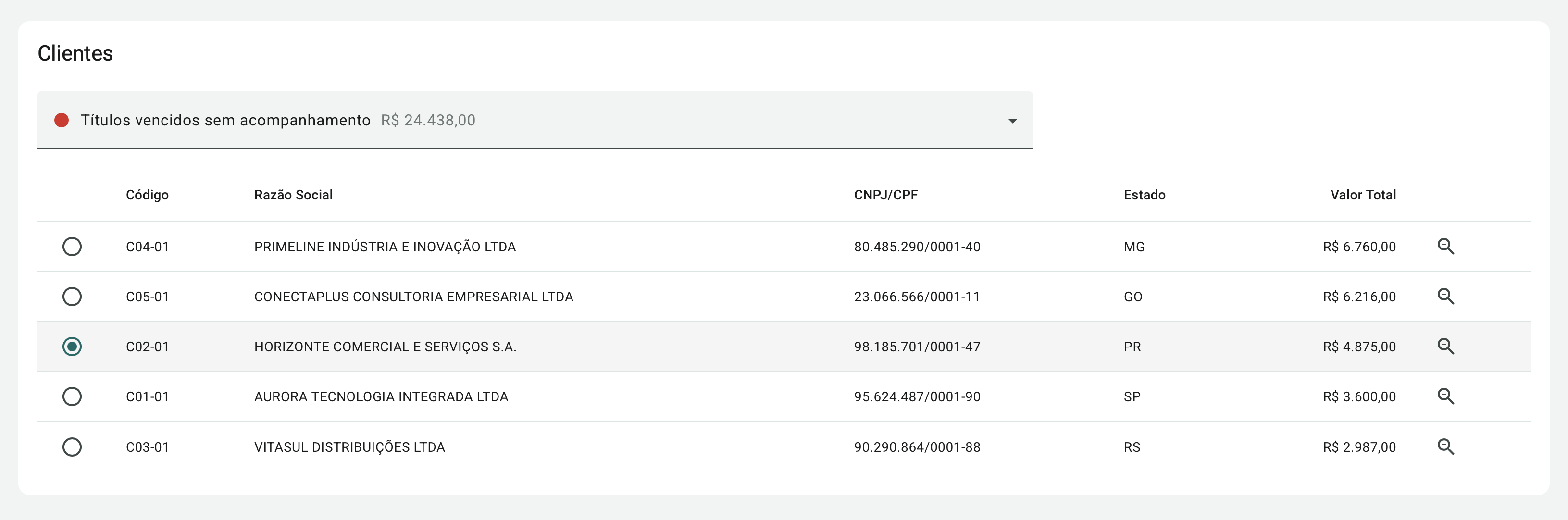The width and height of the screenshot is (1568, 520).
Task: Click the red status dot in dropdown
Action: pos(62,120)
